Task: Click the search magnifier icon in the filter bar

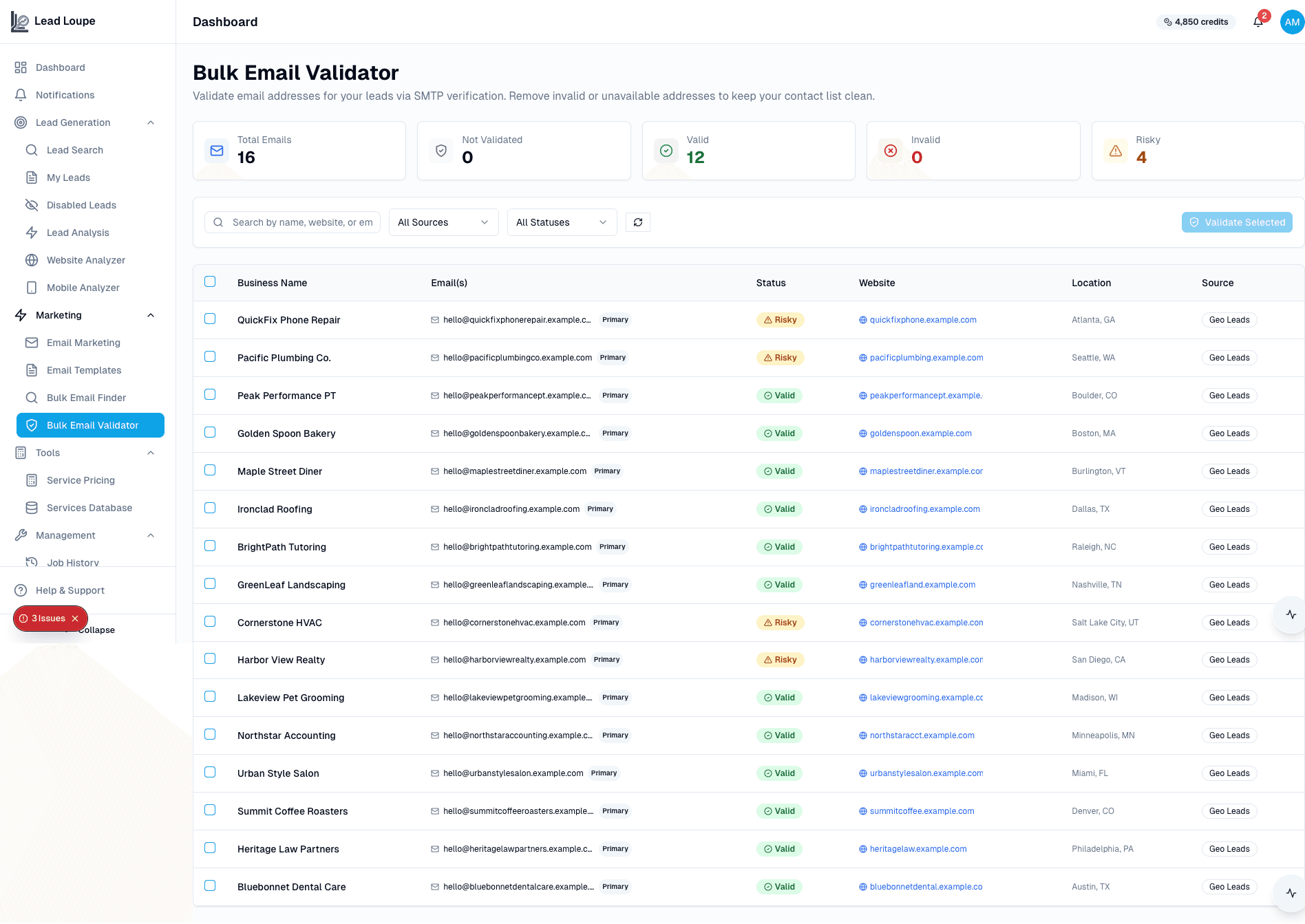Action: (218, 222)
